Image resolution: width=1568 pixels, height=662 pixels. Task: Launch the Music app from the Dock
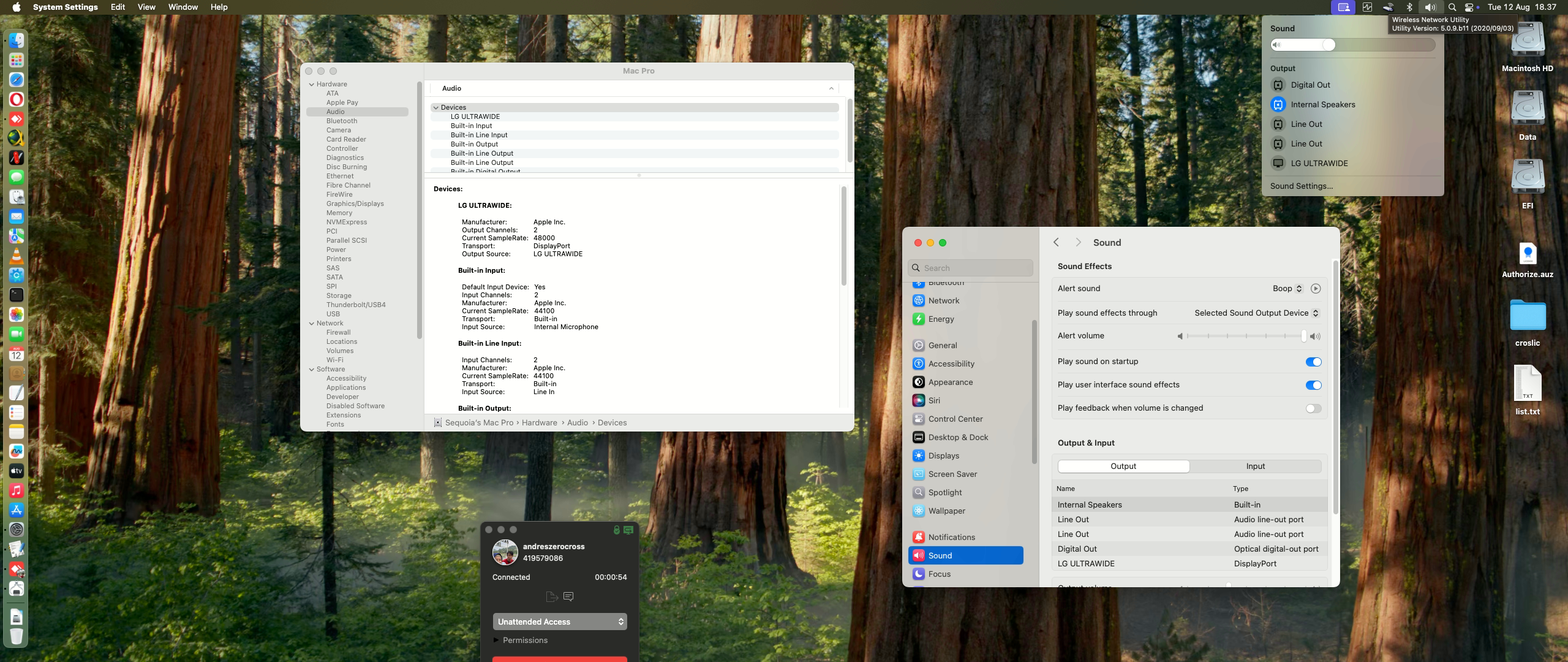17,490
